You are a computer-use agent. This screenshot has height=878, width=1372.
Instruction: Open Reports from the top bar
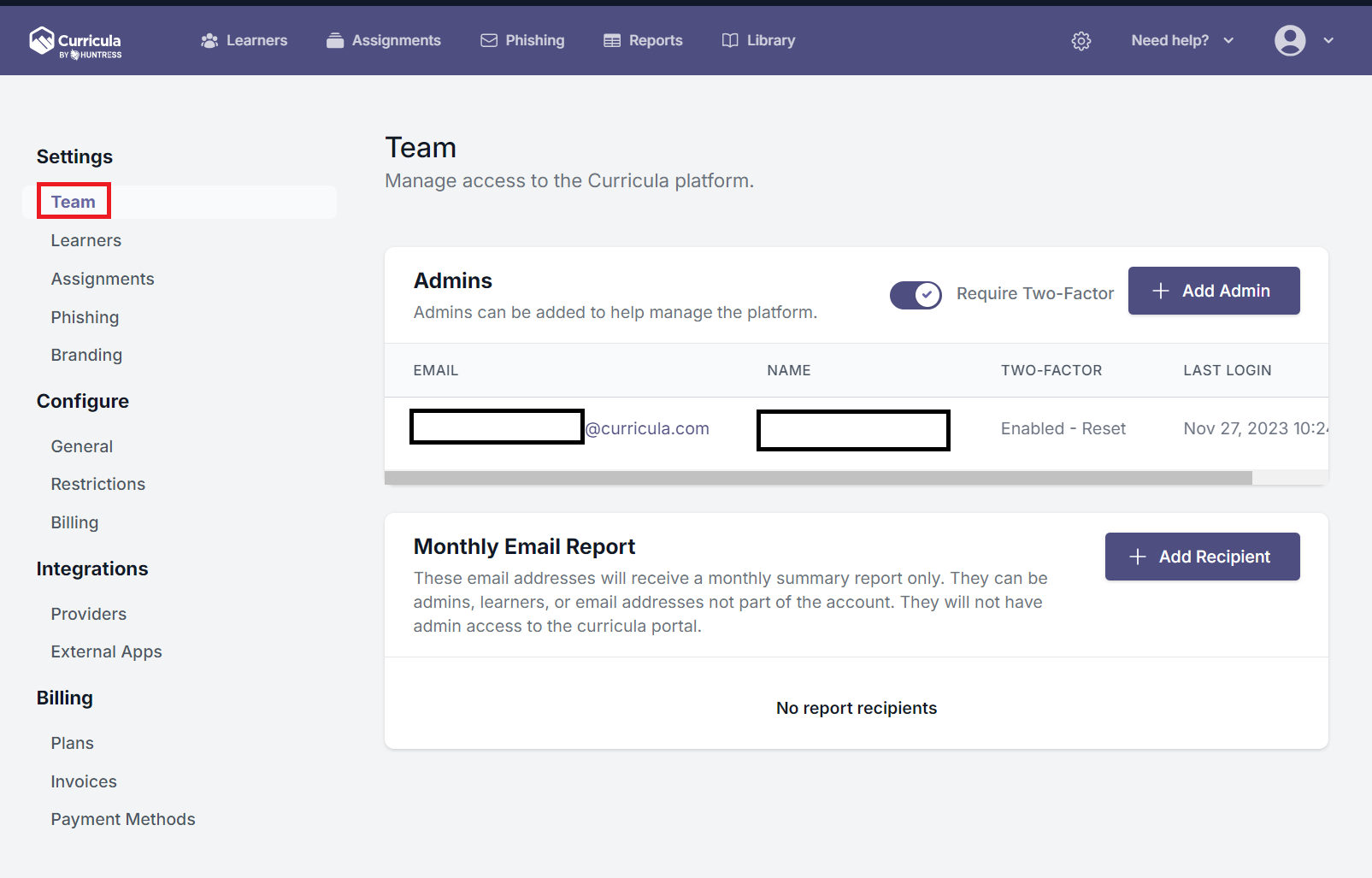pos(643,40)
